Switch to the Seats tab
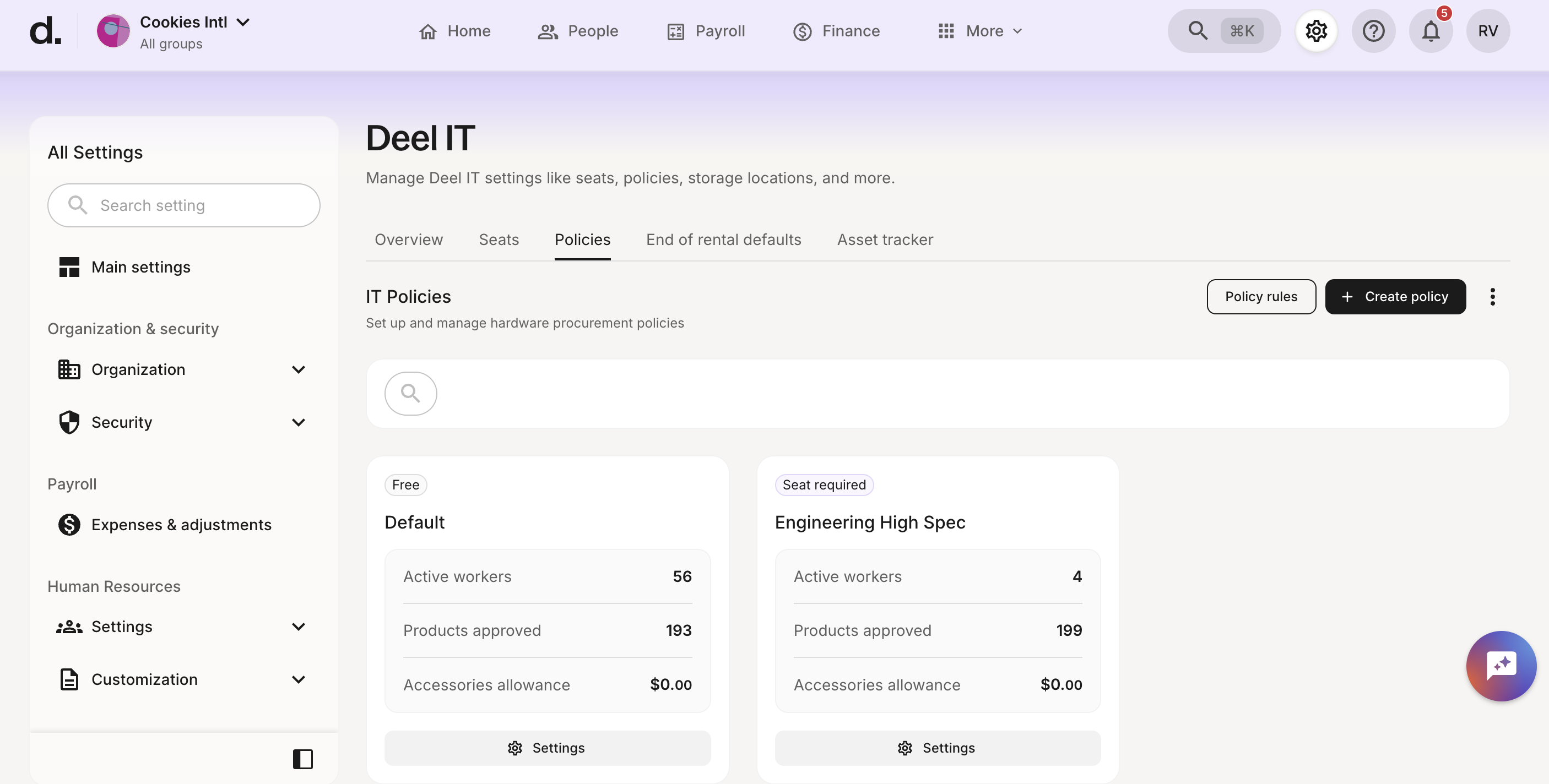This screenshot has height=784, width=1549. click(x=499, y=239)
